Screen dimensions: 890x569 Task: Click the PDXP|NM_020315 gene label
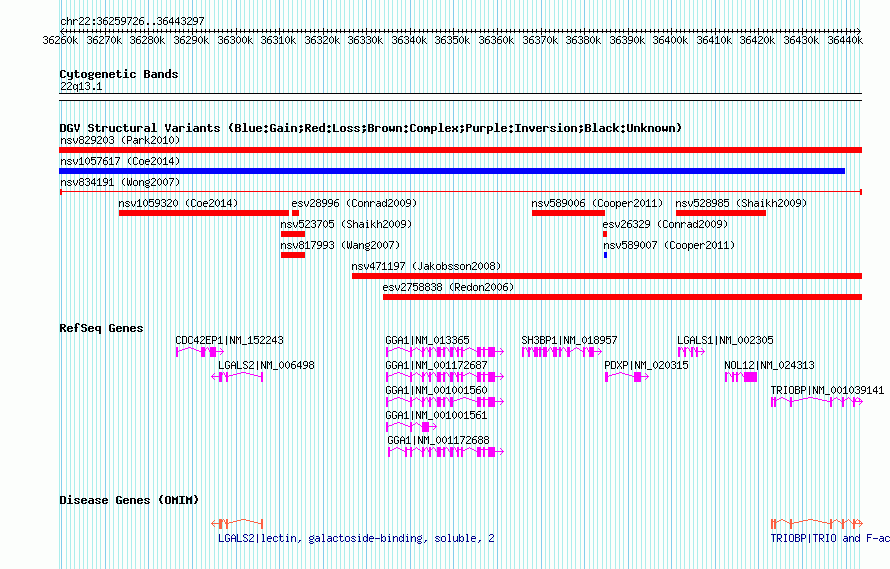coord(646,365)
